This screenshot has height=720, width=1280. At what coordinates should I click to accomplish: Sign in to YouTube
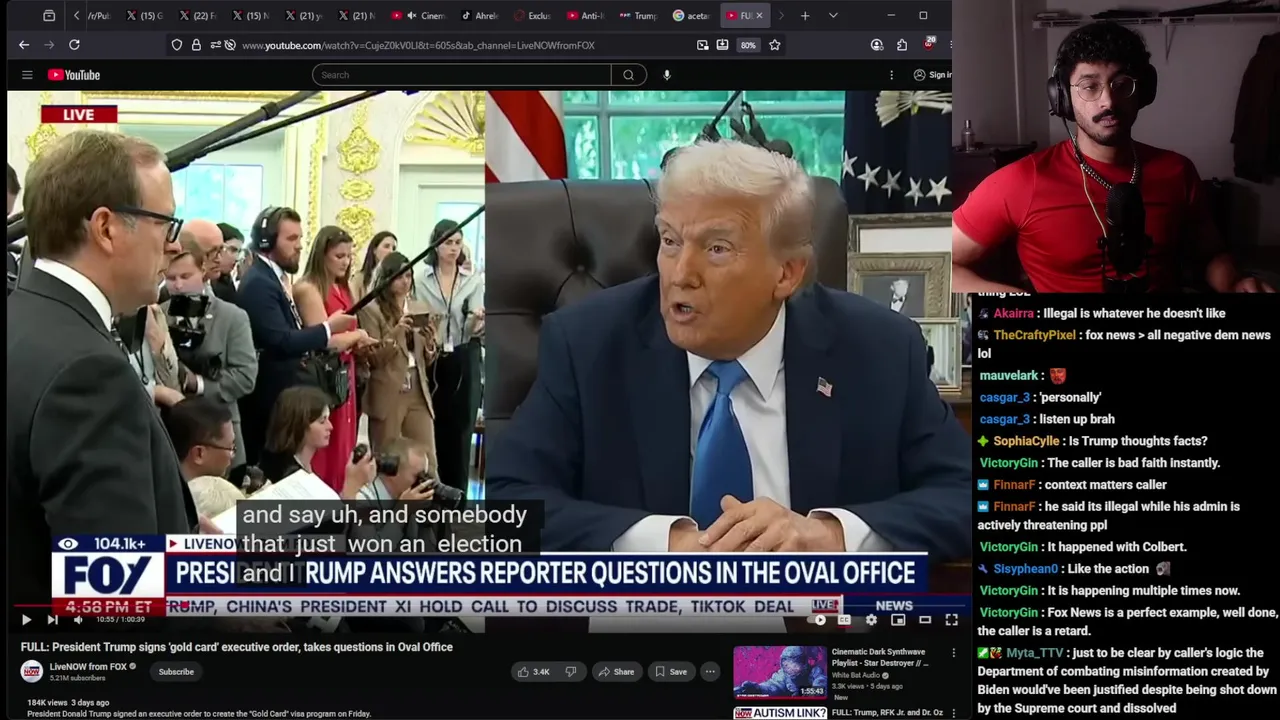931,75
